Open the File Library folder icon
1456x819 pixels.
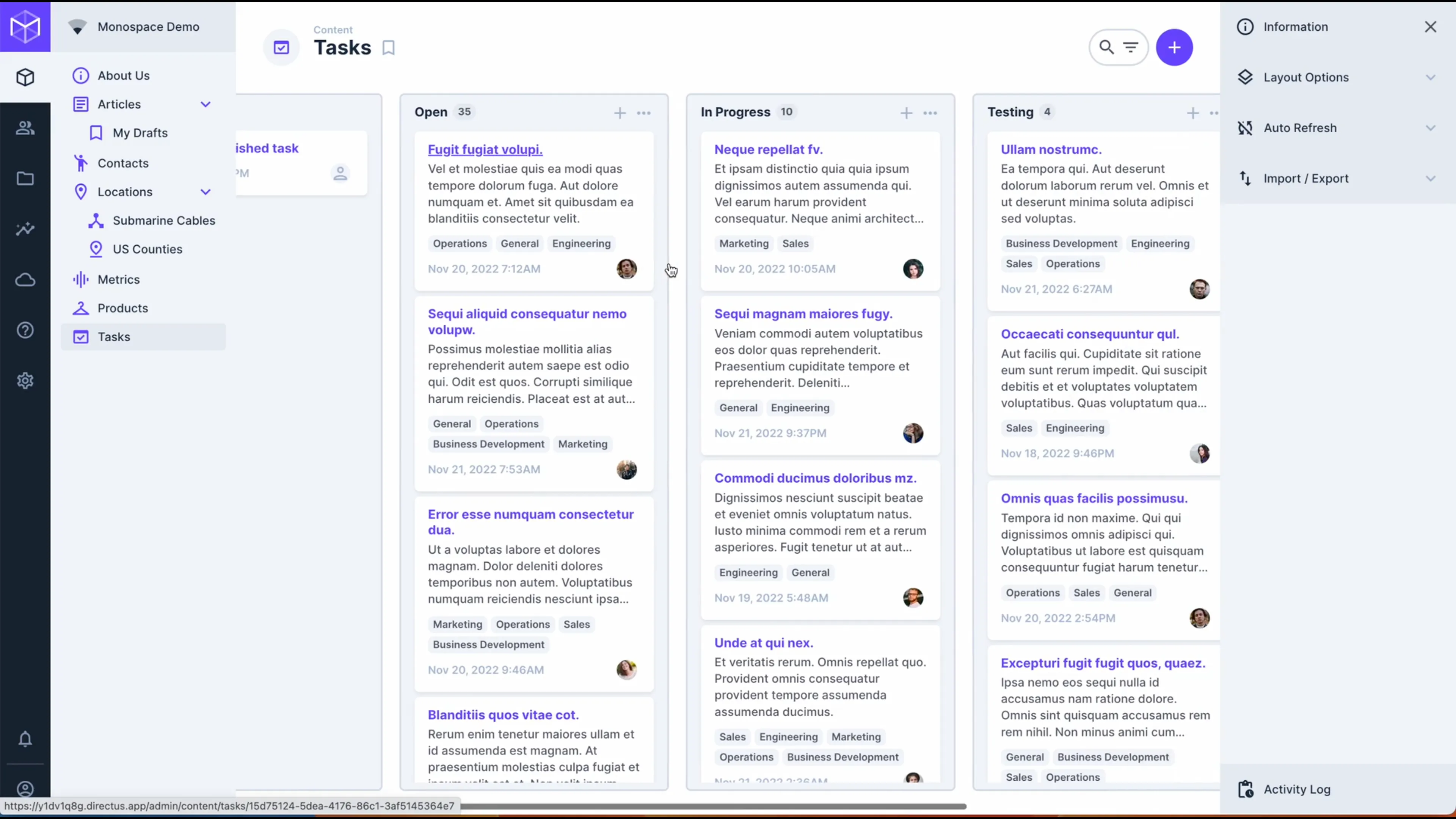pyautogui.click(x=25, y=179)
